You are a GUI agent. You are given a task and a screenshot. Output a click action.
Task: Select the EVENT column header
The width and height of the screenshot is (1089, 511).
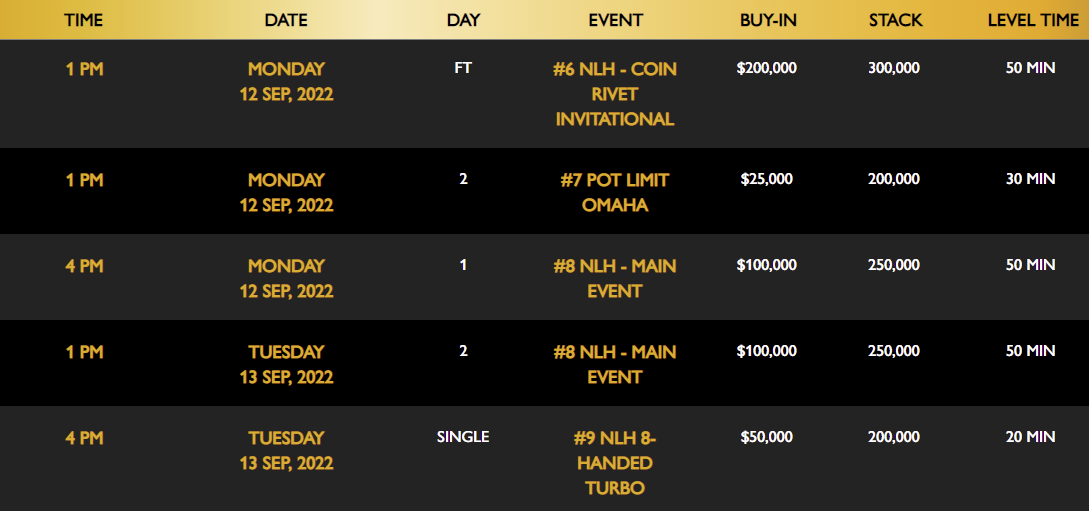(615, 20)
